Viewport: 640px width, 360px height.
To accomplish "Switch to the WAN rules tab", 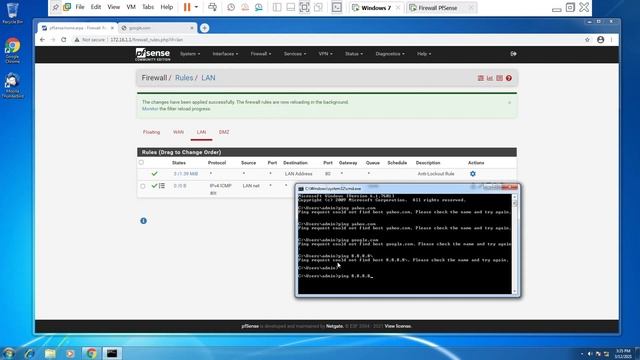I will 178,132.
